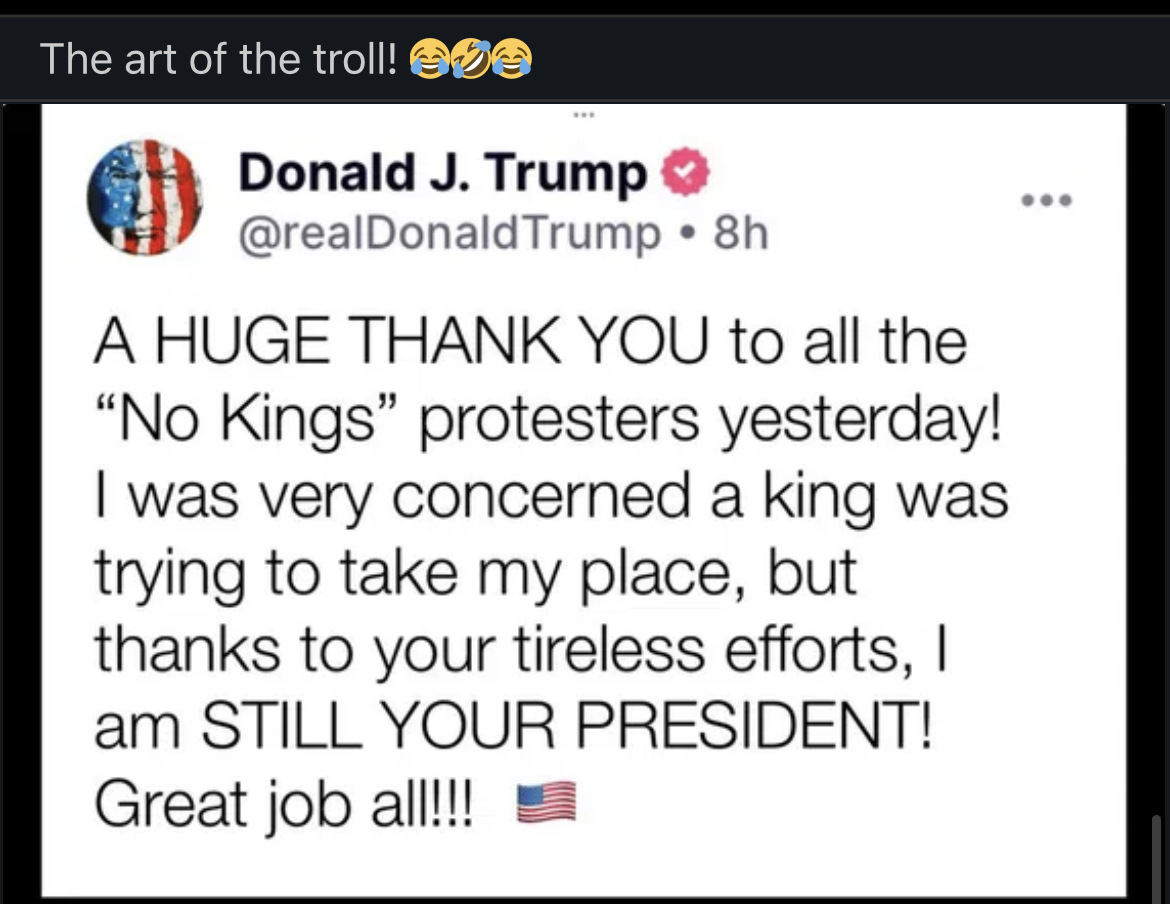The height and width of the screenshot is (904, 1170).
Task: Click the vertical scrollbar on the right edge
Action: (1158, 858)
